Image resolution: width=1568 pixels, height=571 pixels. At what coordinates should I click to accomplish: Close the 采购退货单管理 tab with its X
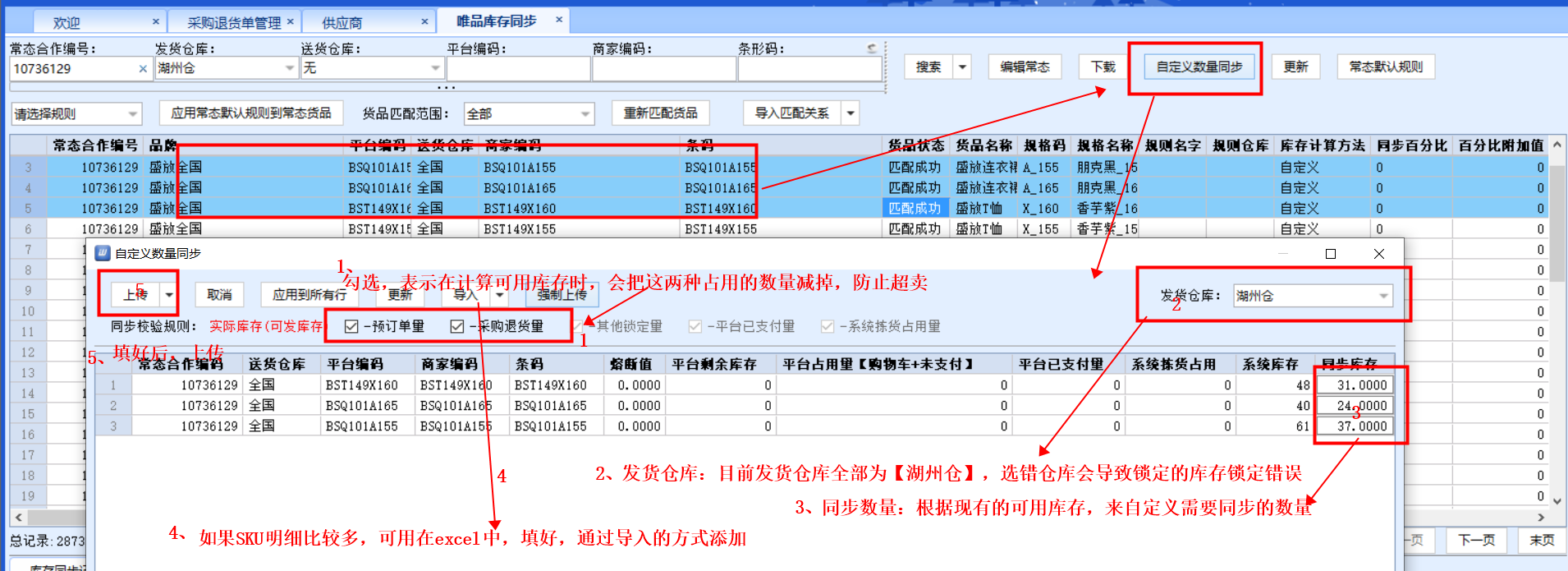click(290, 21)
